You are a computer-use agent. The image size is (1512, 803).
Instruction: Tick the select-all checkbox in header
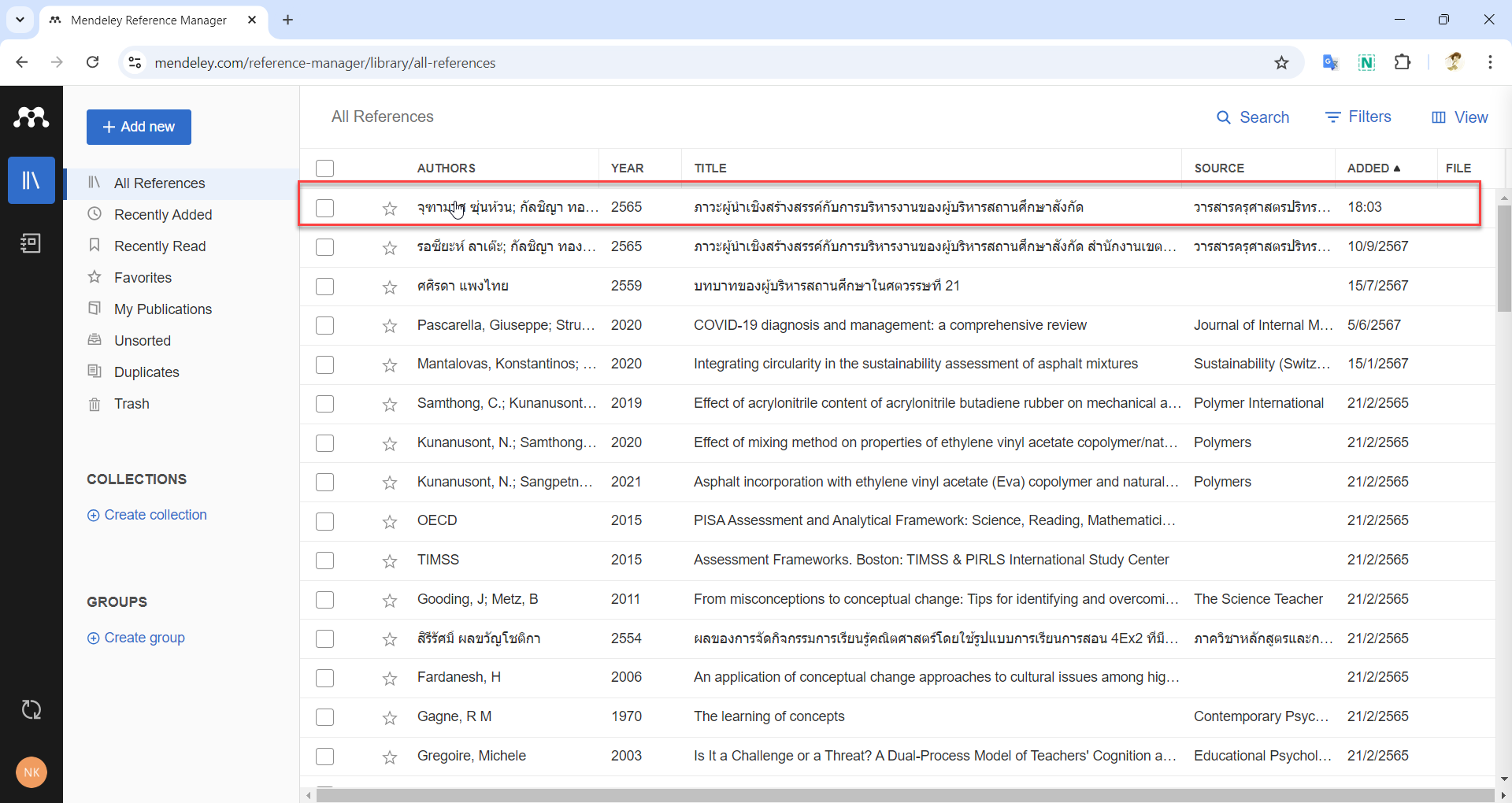pyautogui.click(x=324, y=168)
